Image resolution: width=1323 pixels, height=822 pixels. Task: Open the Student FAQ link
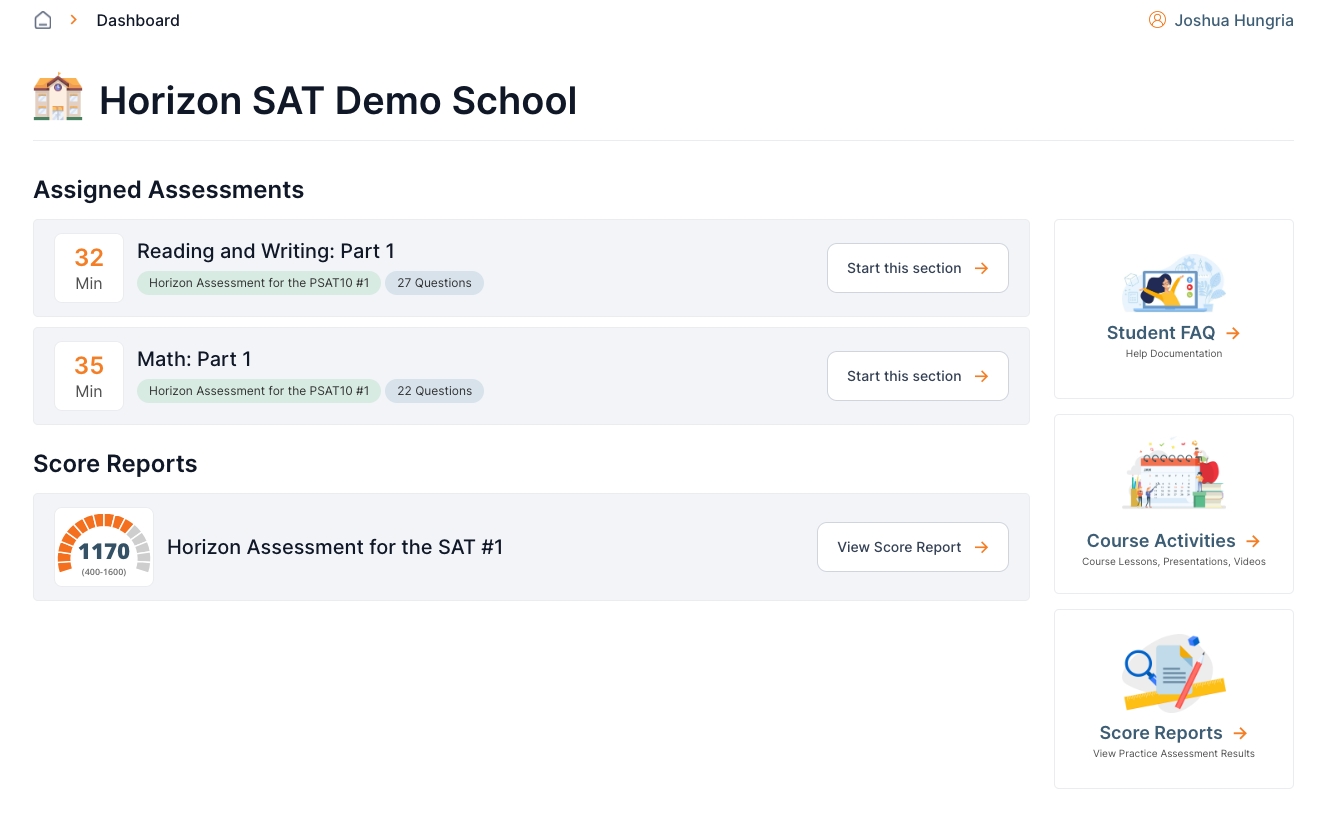pyautogui.click(x=1173, y=333)
